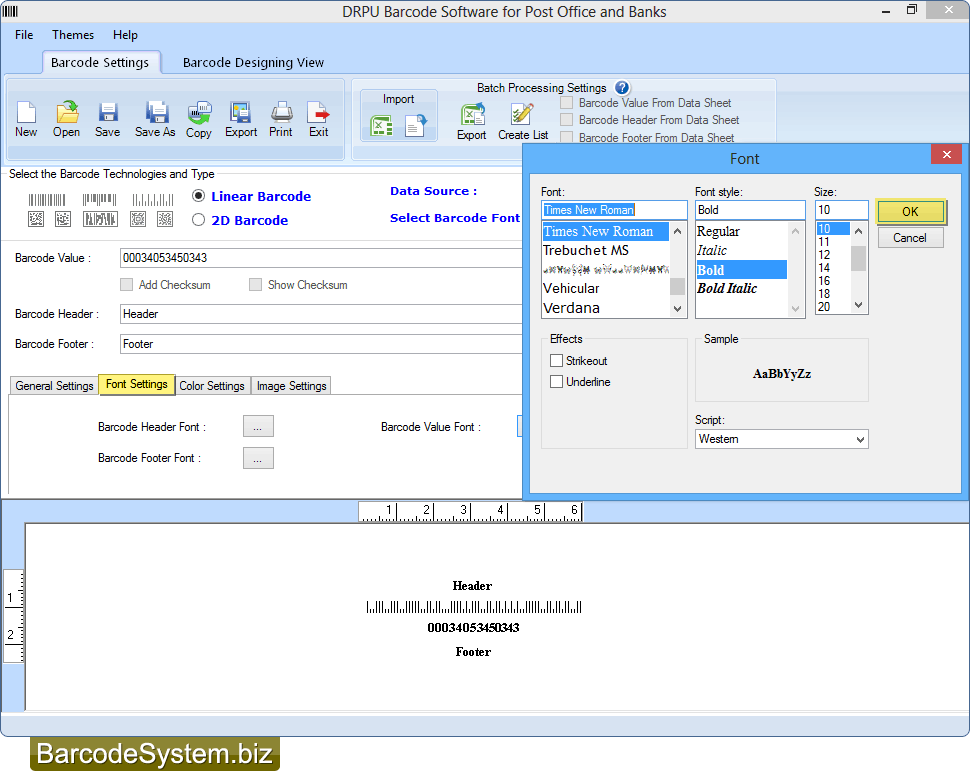Click the batch Export icon

[471, 121]
